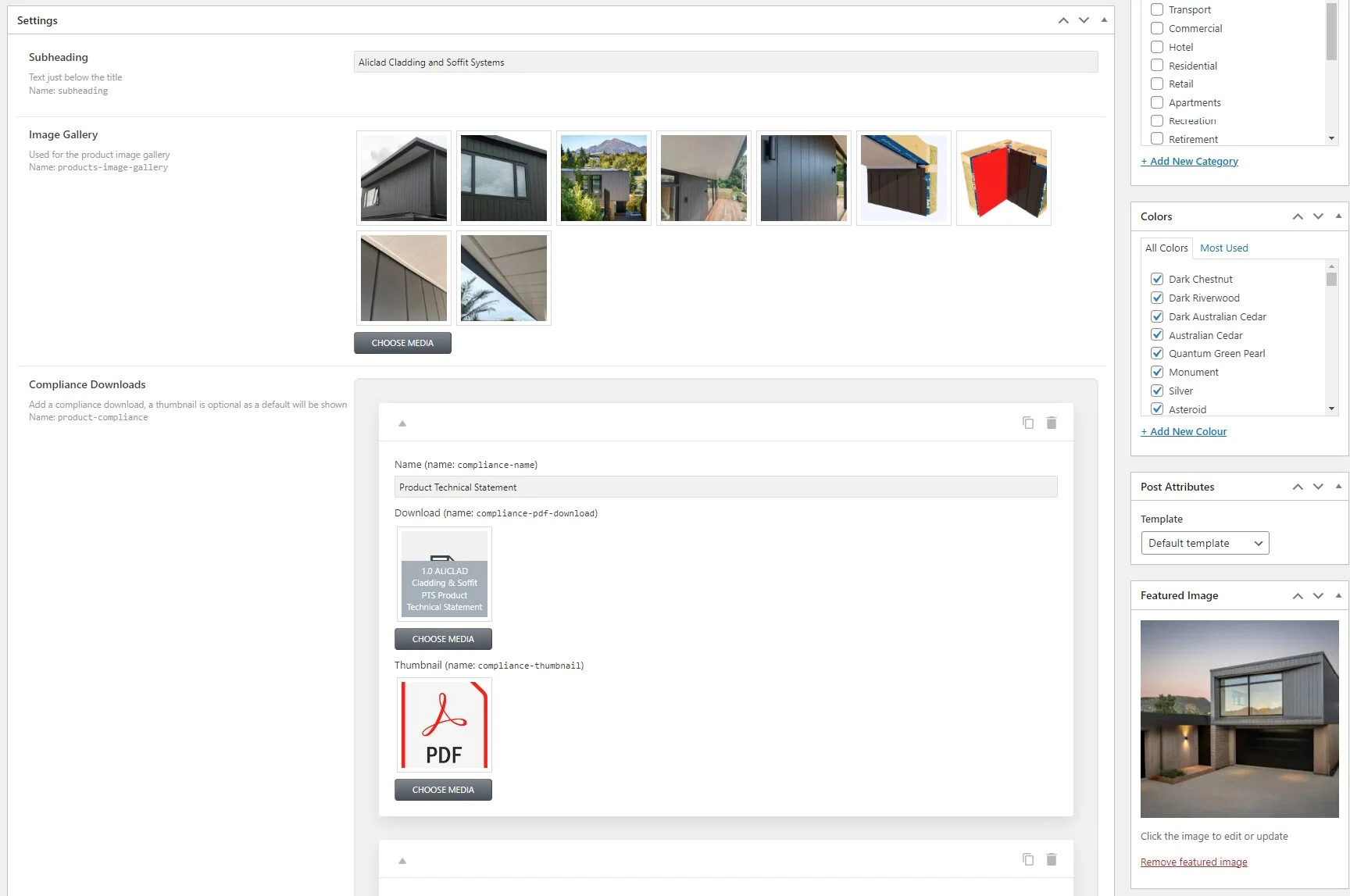Image resolution: width=1350 pixels, height=896 pixels.
Task: Select gallery image of window in cladding
Action: pos(504,178)
